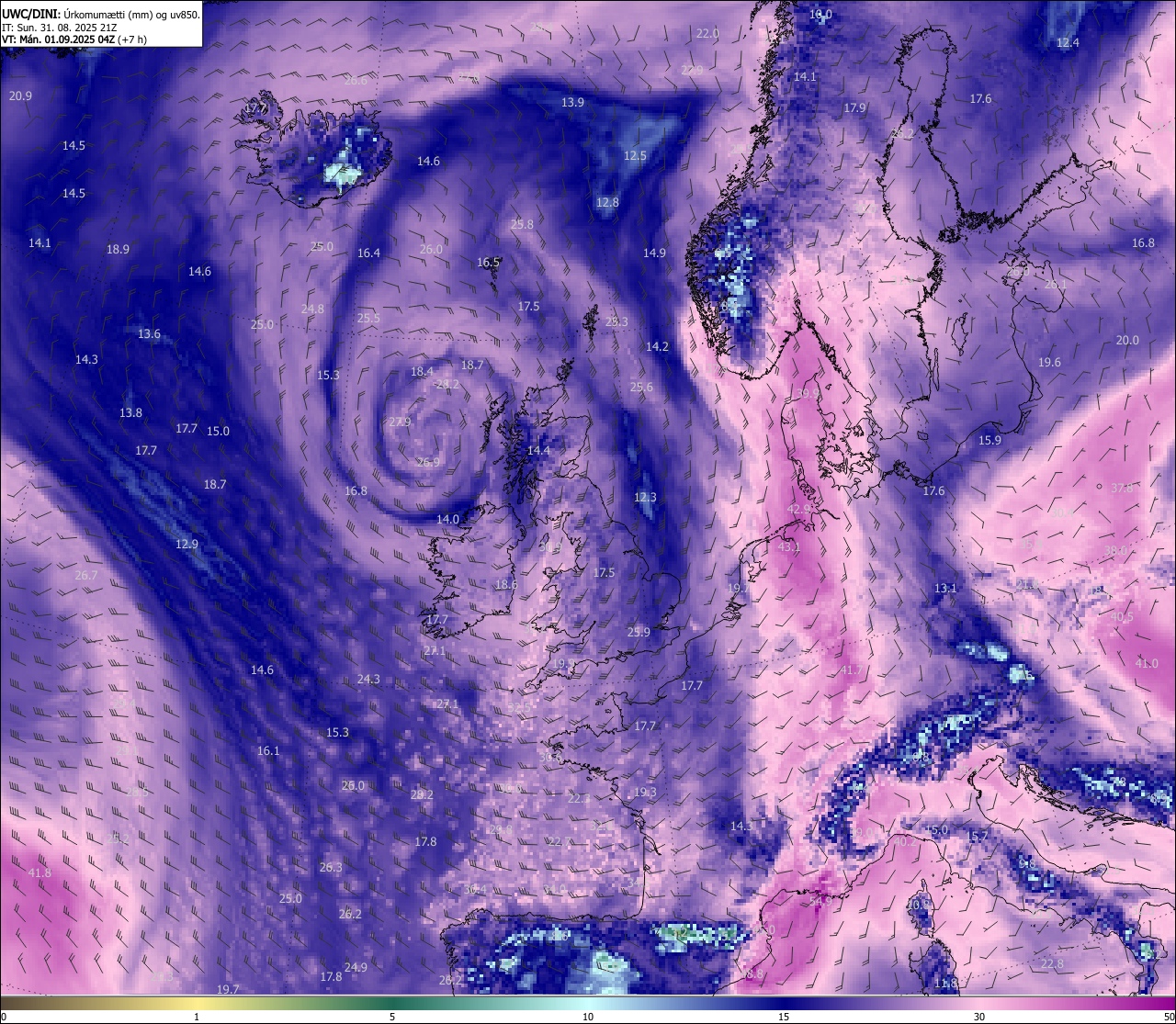Click the colour scale tick labeled 0

(x=4, y=1017)
